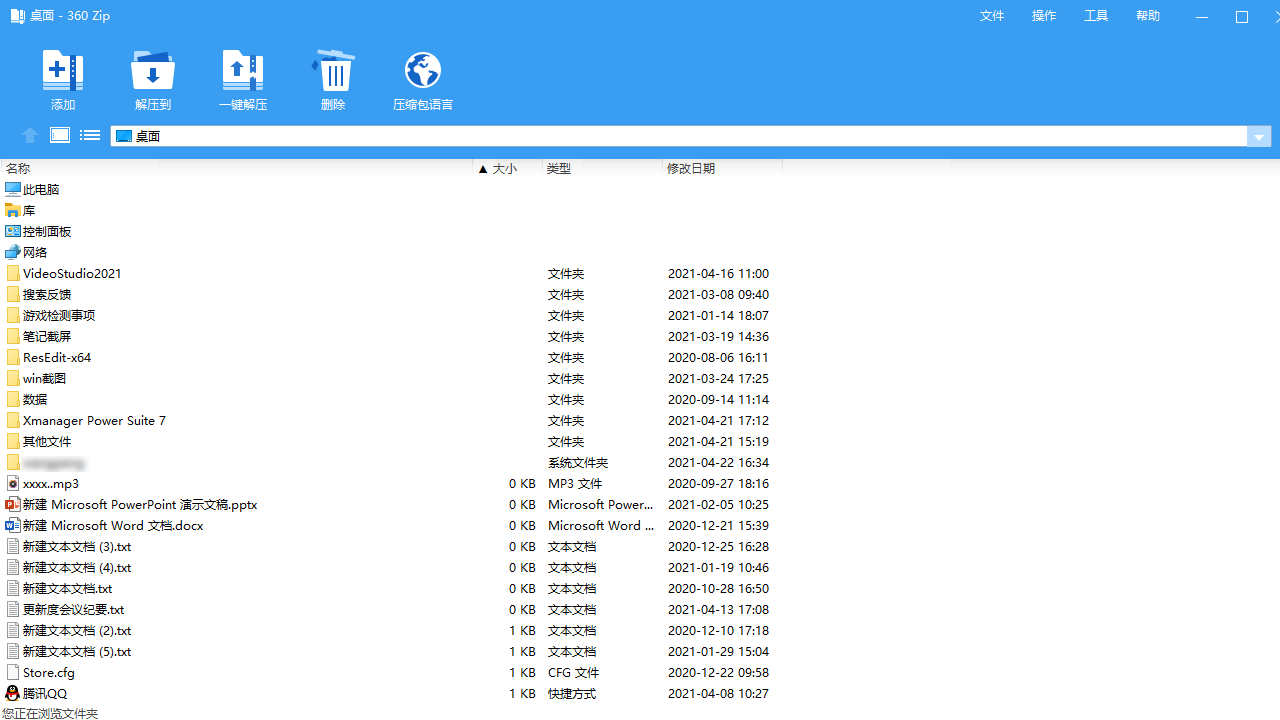Open the 工具 menu
Viewport: 1280px width, 720px height.
(1095, 15)
